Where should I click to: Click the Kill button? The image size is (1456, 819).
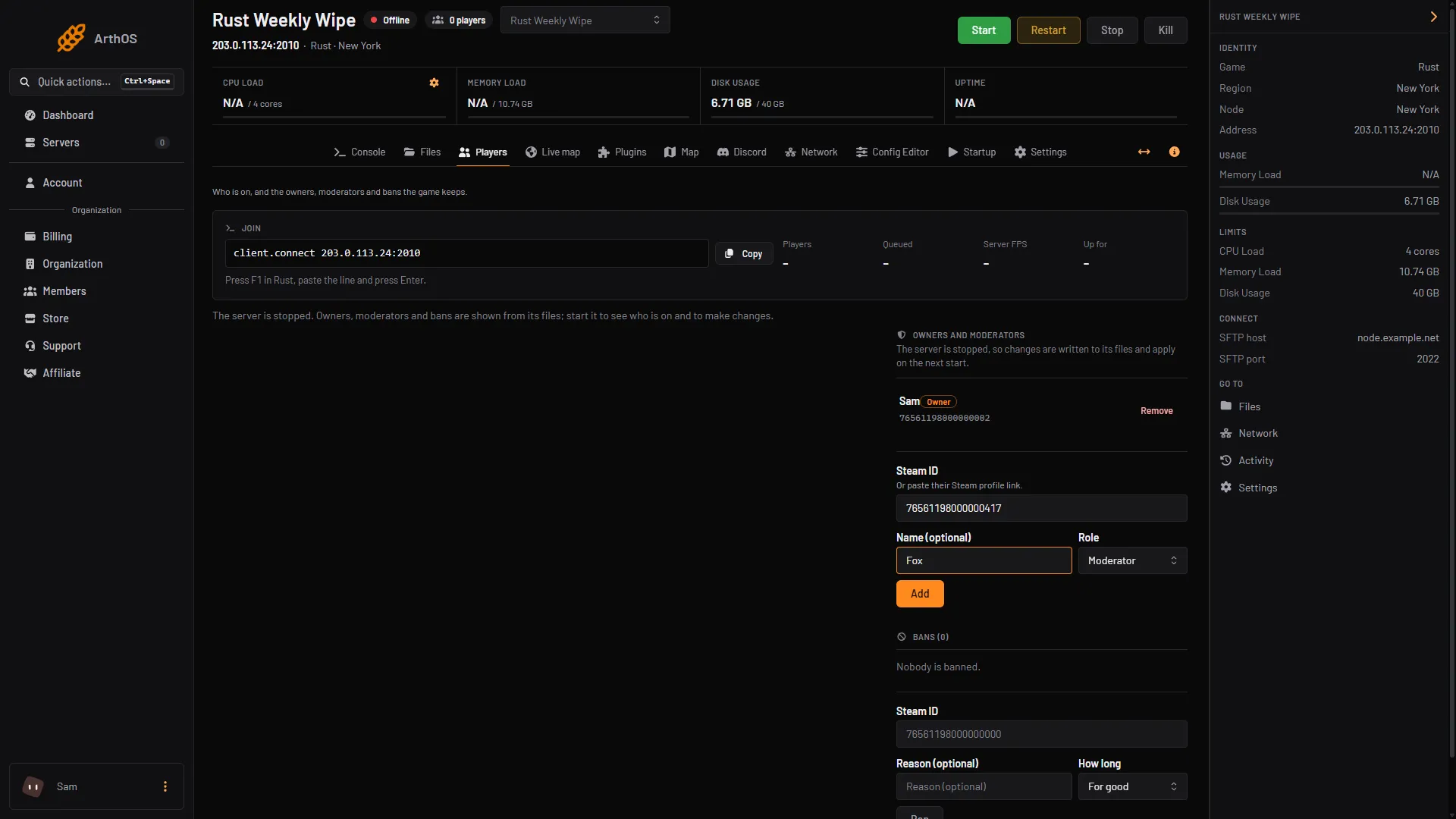pyautogui.click(x=1166, y=30)
